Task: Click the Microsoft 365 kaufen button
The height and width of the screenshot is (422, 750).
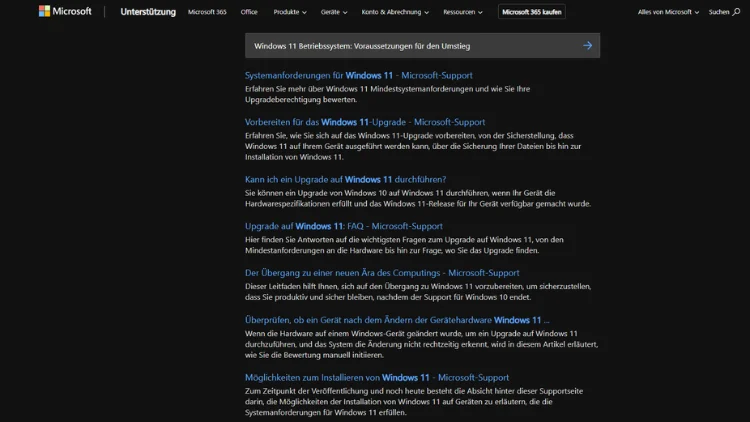Action: click(531, 11)
